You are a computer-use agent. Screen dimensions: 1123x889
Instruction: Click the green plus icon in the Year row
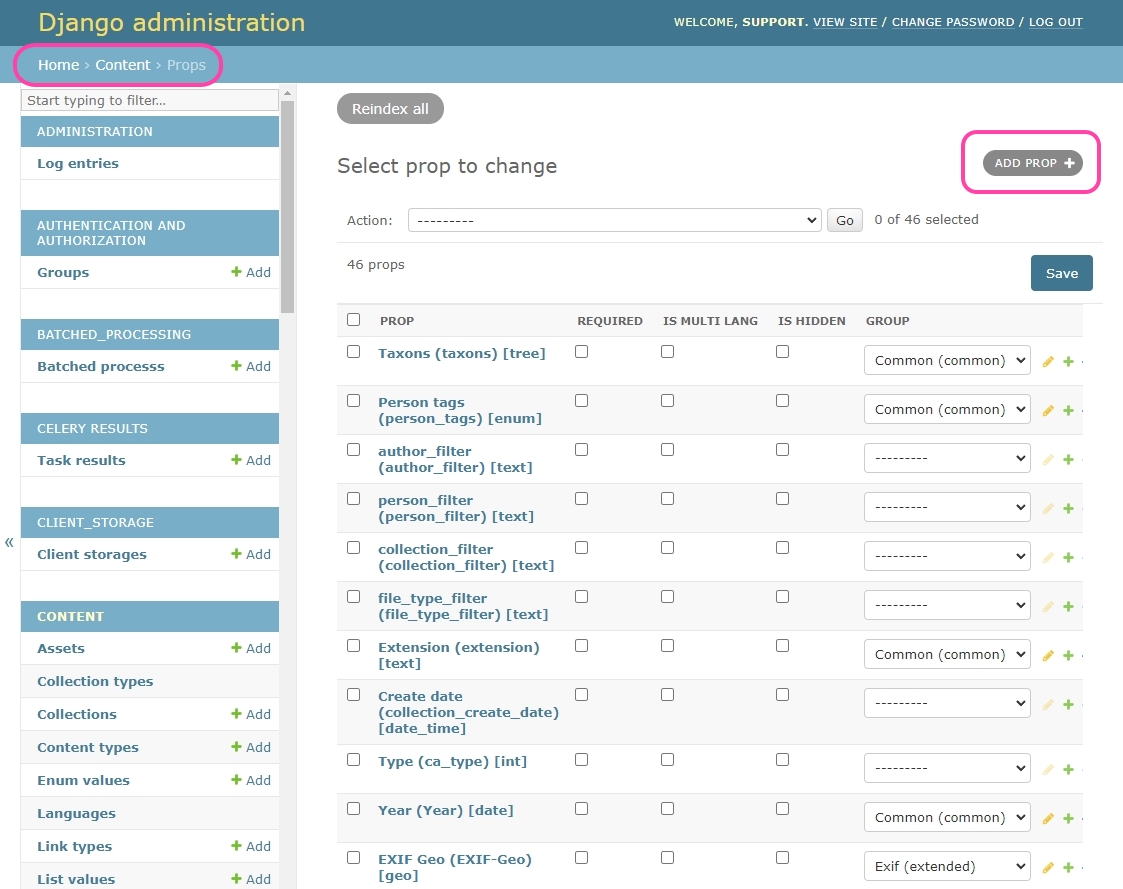pos(1069,819)
